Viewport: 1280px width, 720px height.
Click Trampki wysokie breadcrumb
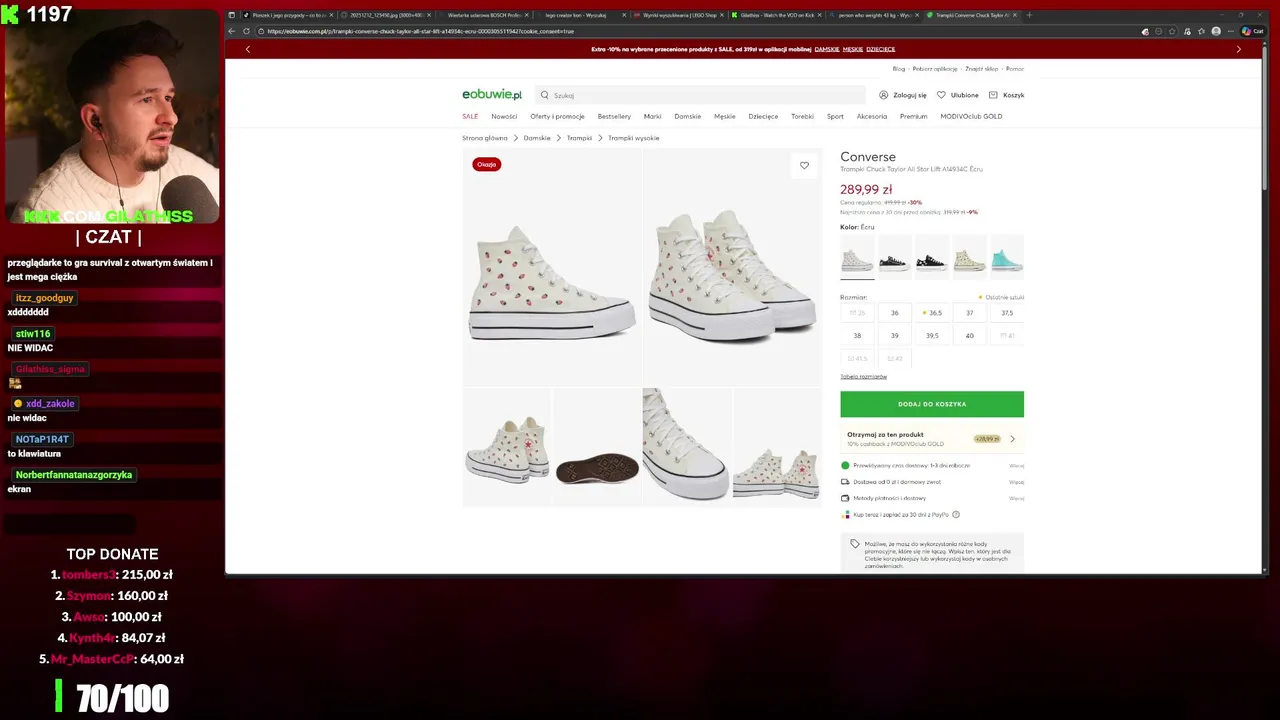point(634,138)
